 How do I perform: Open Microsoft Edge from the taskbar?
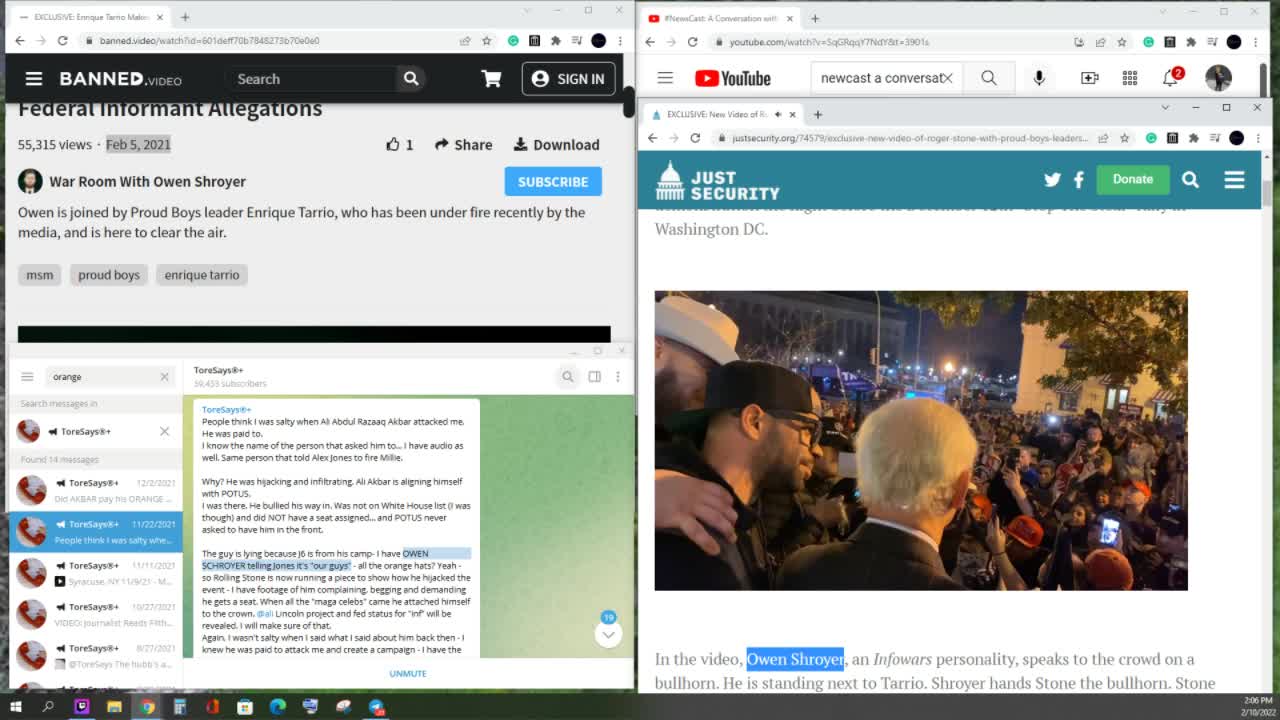click(277, 706)
